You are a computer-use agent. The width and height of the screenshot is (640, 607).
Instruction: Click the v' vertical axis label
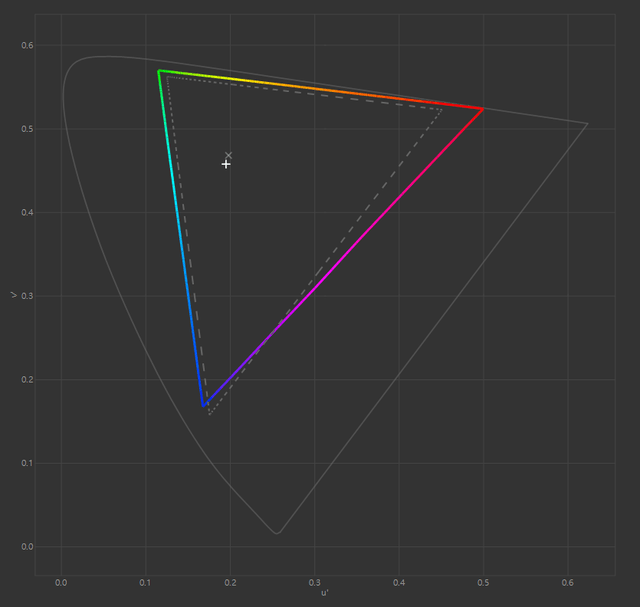13,294
